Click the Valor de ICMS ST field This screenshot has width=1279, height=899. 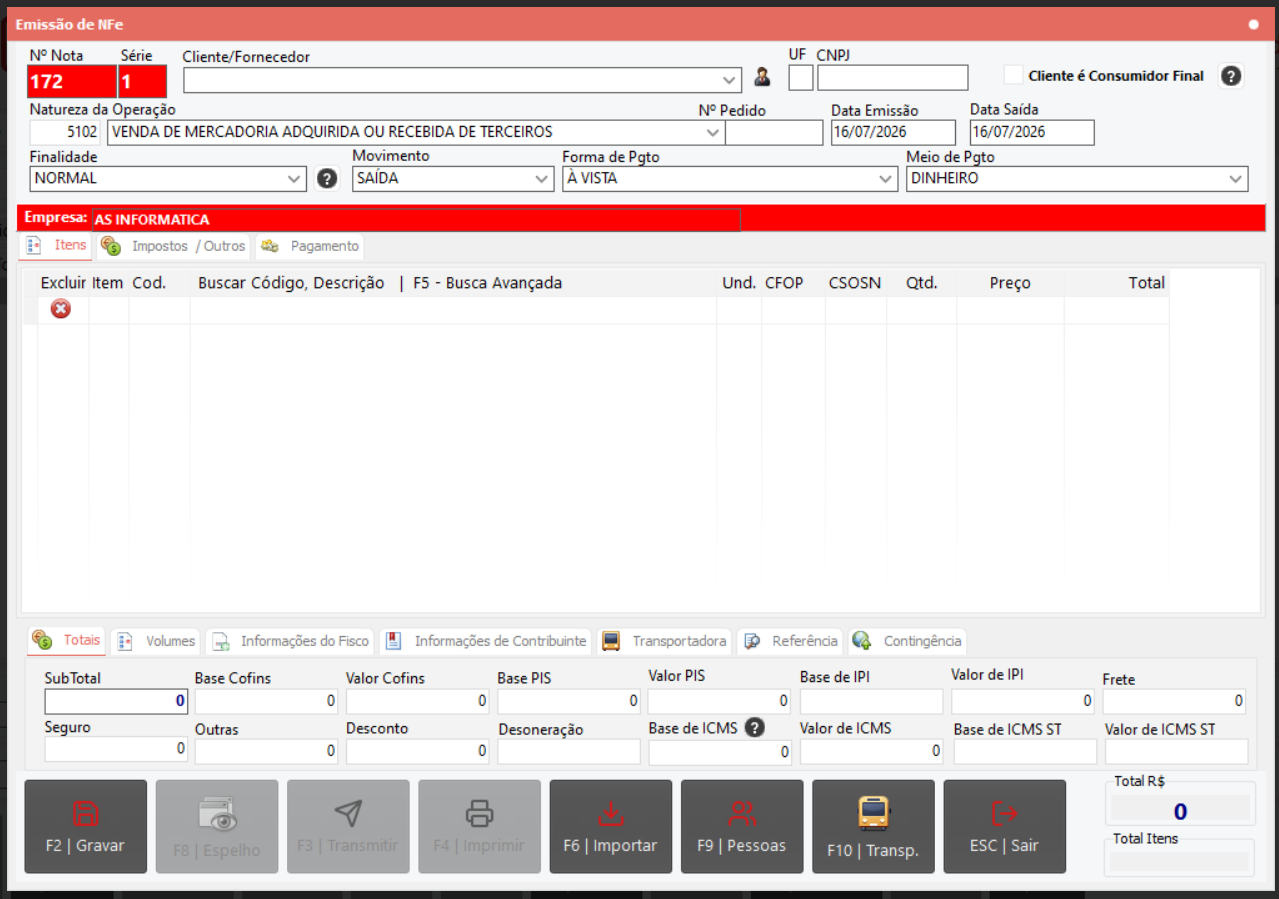[1176, 752]
